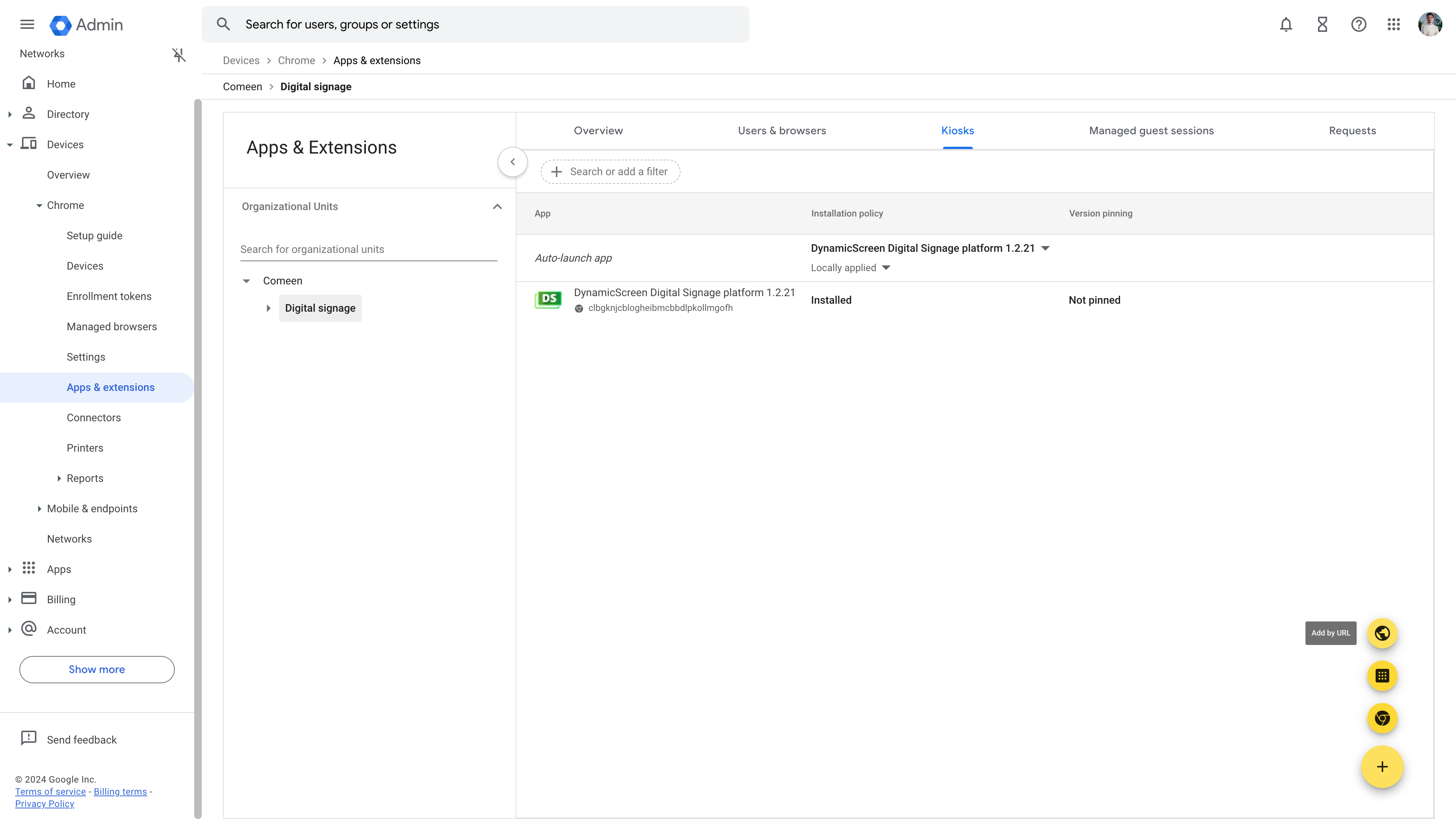Click the Google Admin logo
Screen dimensions: 1456x819
[x=86, y=25]
